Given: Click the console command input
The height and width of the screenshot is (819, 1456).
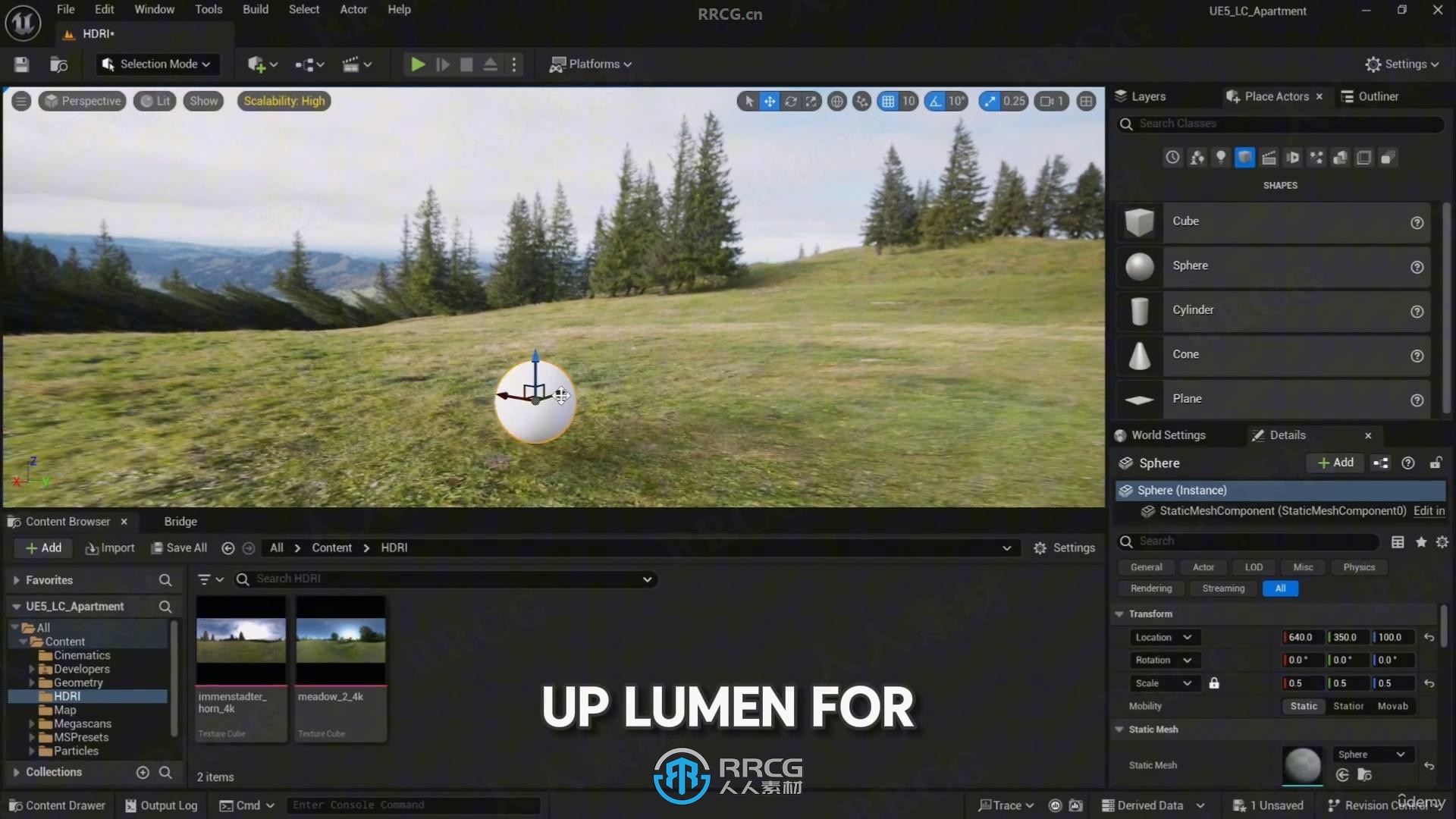Looking at the screenshot, I should pos(414,805).
